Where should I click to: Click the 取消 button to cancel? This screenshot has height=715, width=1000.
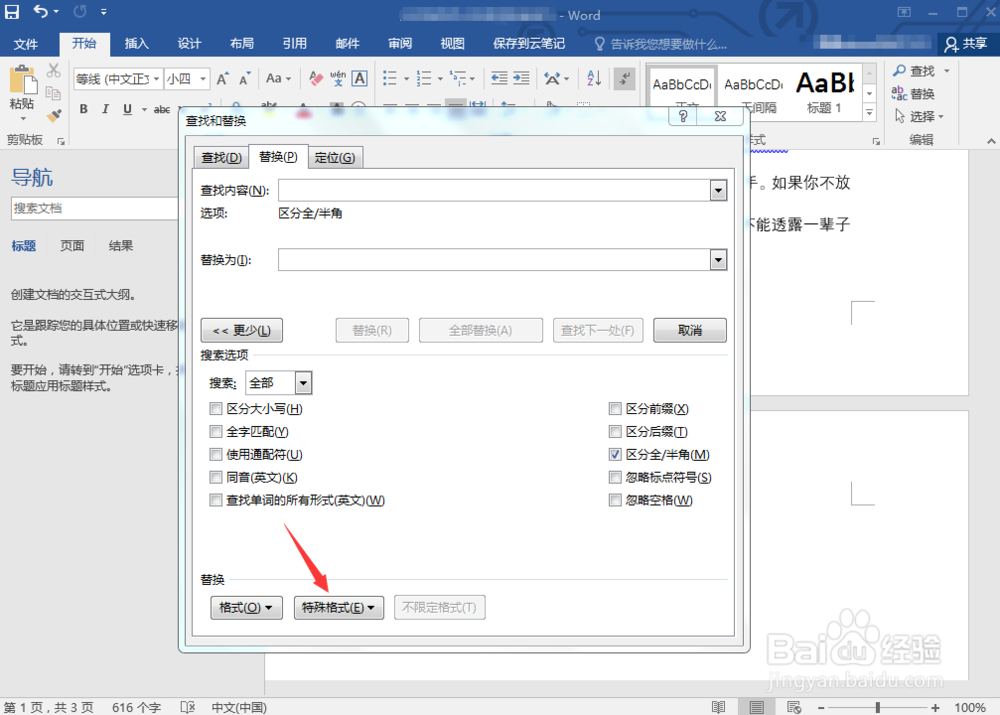[689, 330]
